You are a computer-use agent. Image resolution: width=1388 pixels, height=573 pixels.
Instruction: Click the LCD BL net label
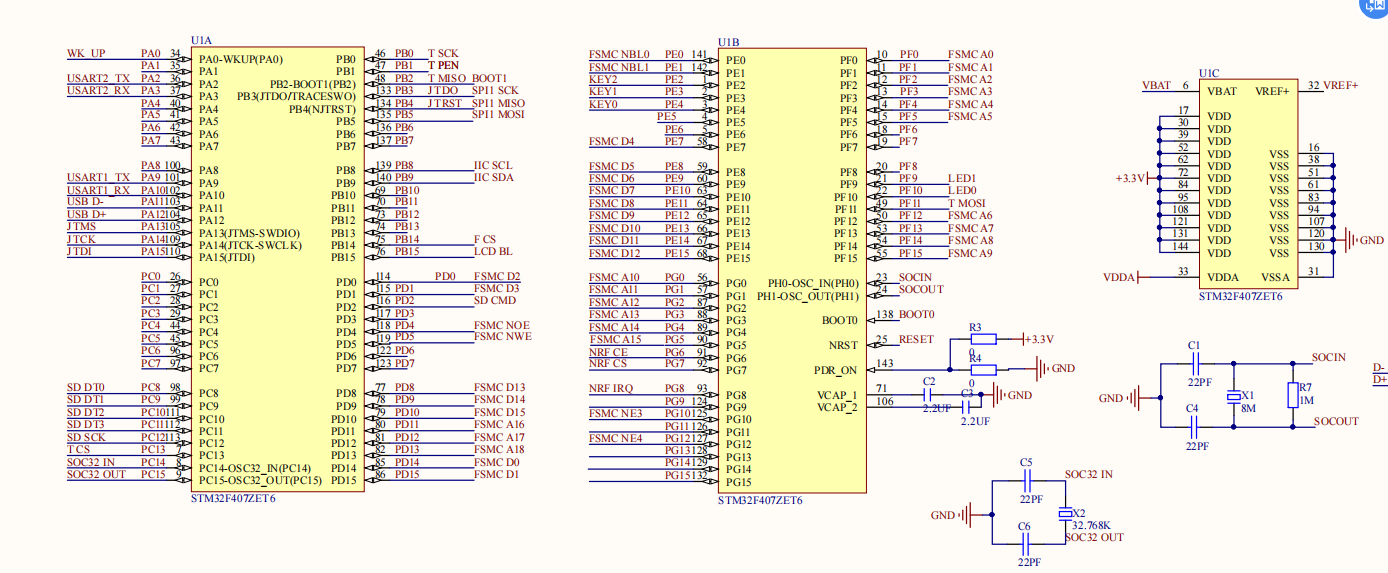tap(493, 251)
